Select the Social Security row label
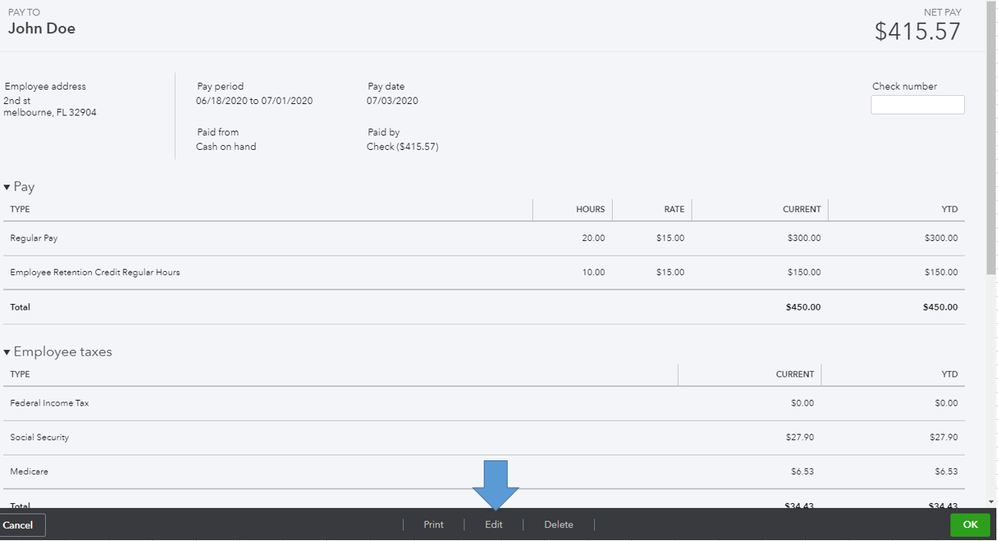 (39, 437)
